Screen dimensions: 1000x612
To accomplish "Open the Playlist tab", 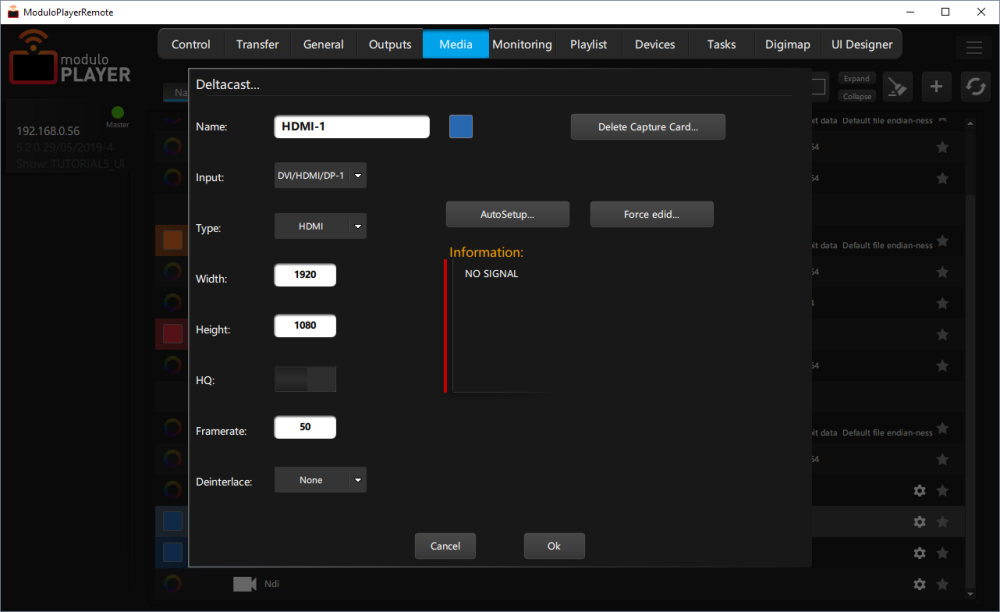I will click(x=589, y=44).
